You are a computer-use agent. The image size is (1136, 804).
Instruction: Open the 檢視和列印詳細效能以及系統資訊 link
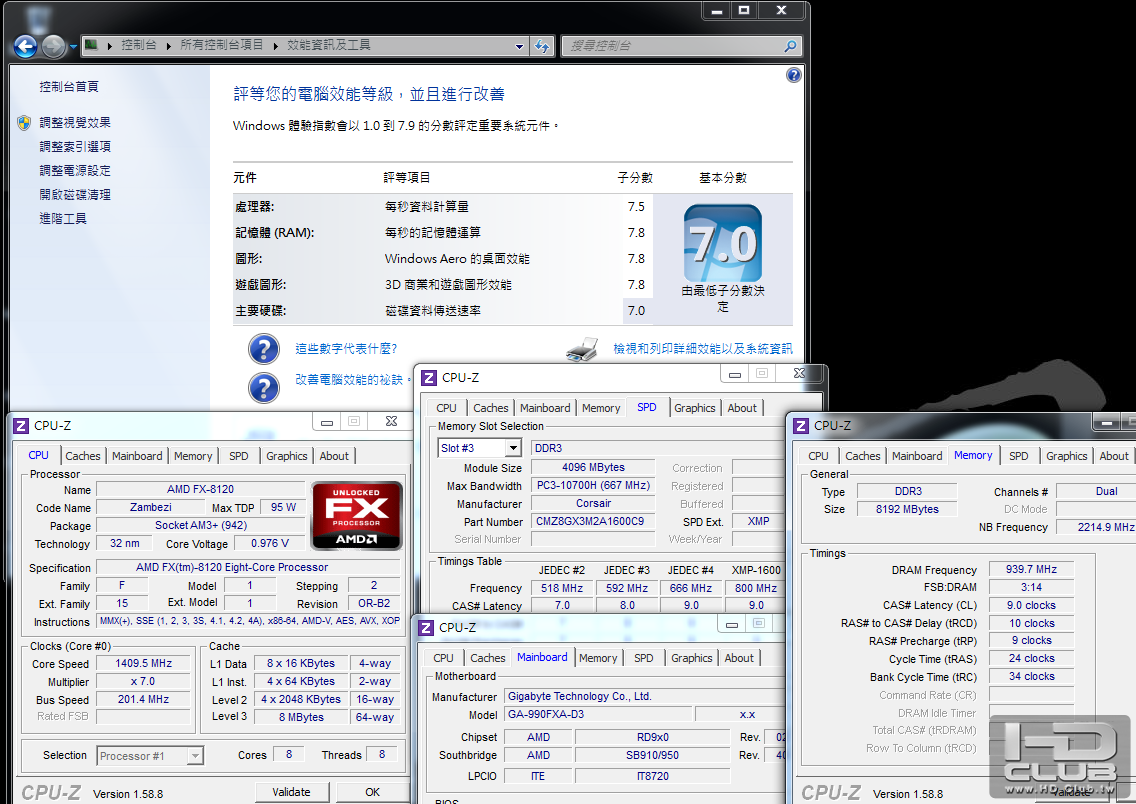coord(703,348)
